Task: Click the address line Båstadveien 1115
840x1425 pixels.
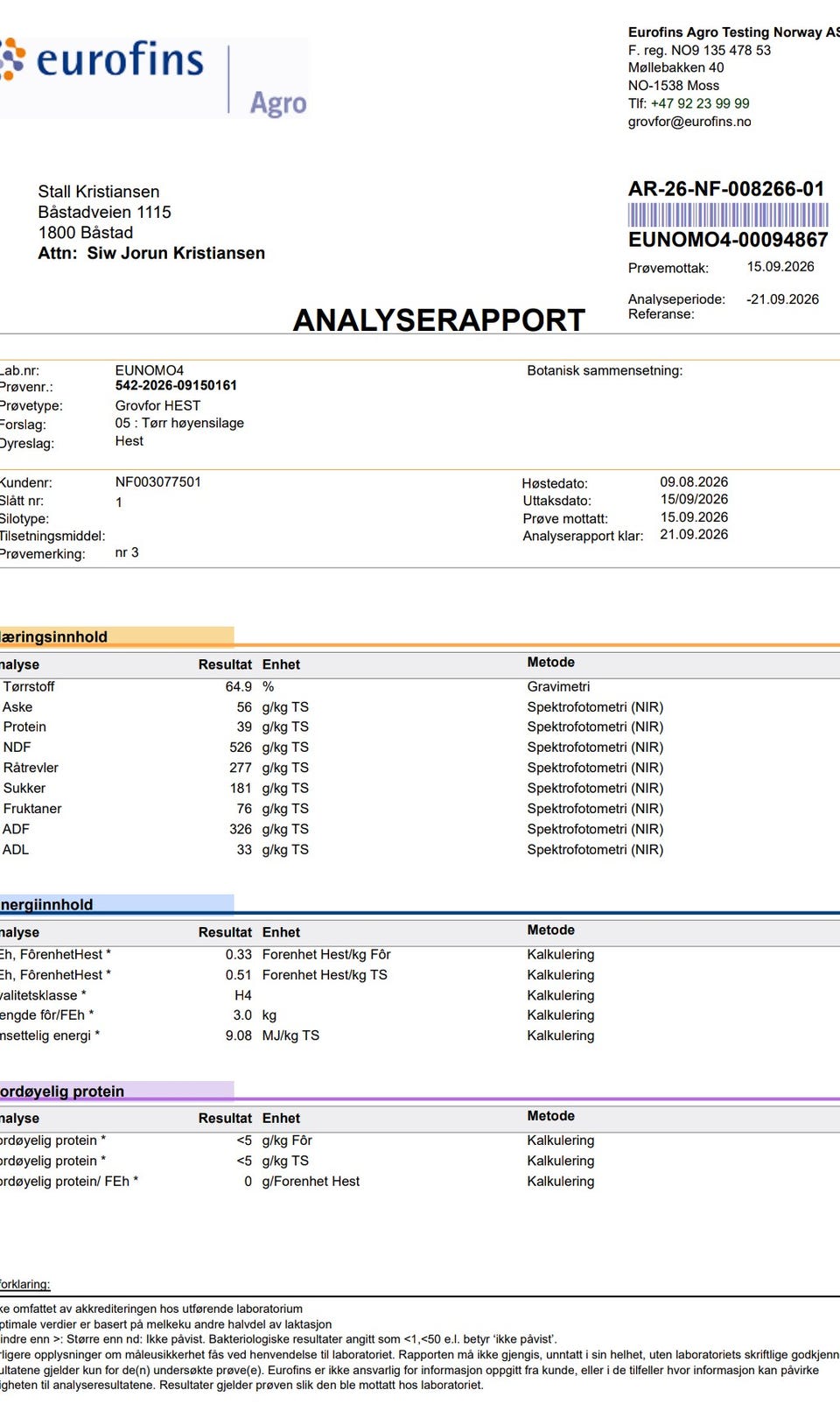Action: coord(105,212)
